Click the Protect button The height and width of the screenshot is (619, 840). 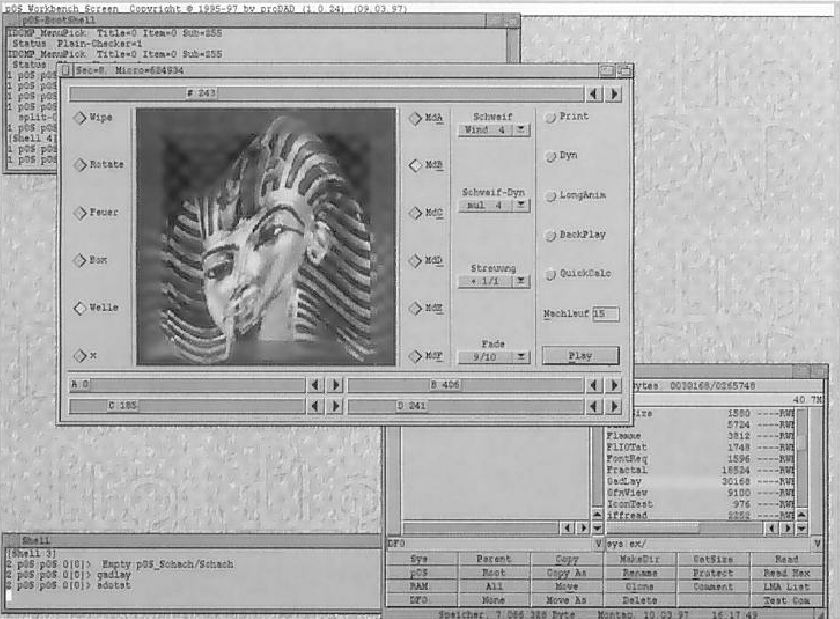(712, 573)
